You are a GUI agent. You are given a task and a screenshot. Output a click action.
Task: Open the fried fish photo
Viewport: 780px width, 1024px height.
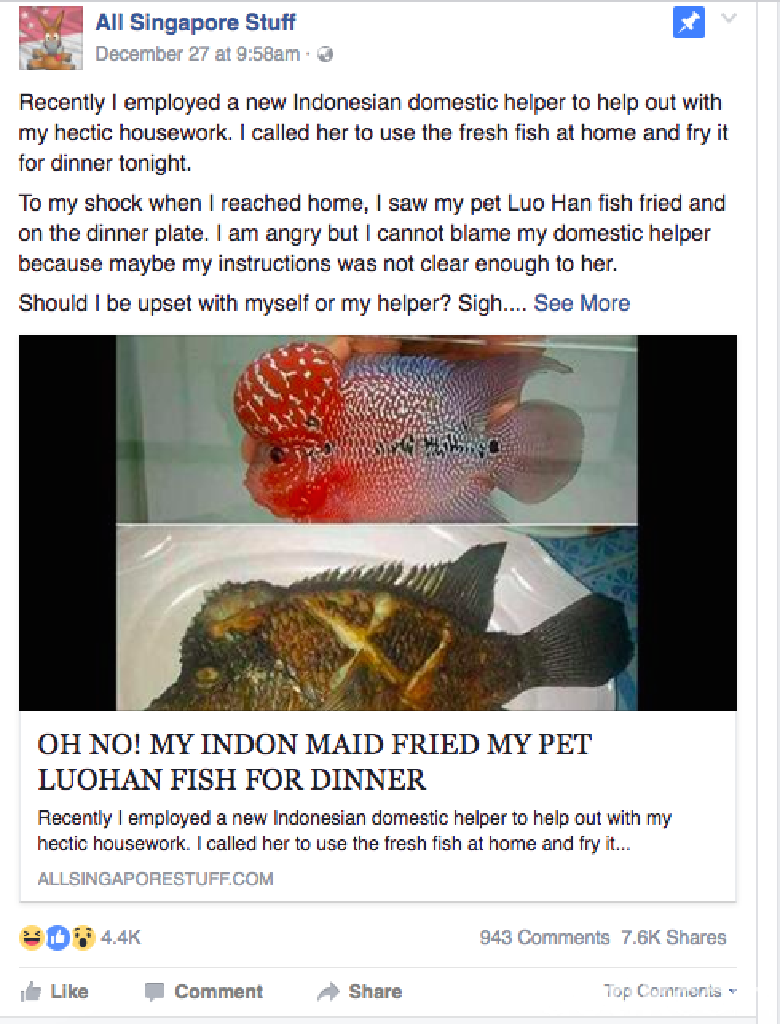coord(376,617)
